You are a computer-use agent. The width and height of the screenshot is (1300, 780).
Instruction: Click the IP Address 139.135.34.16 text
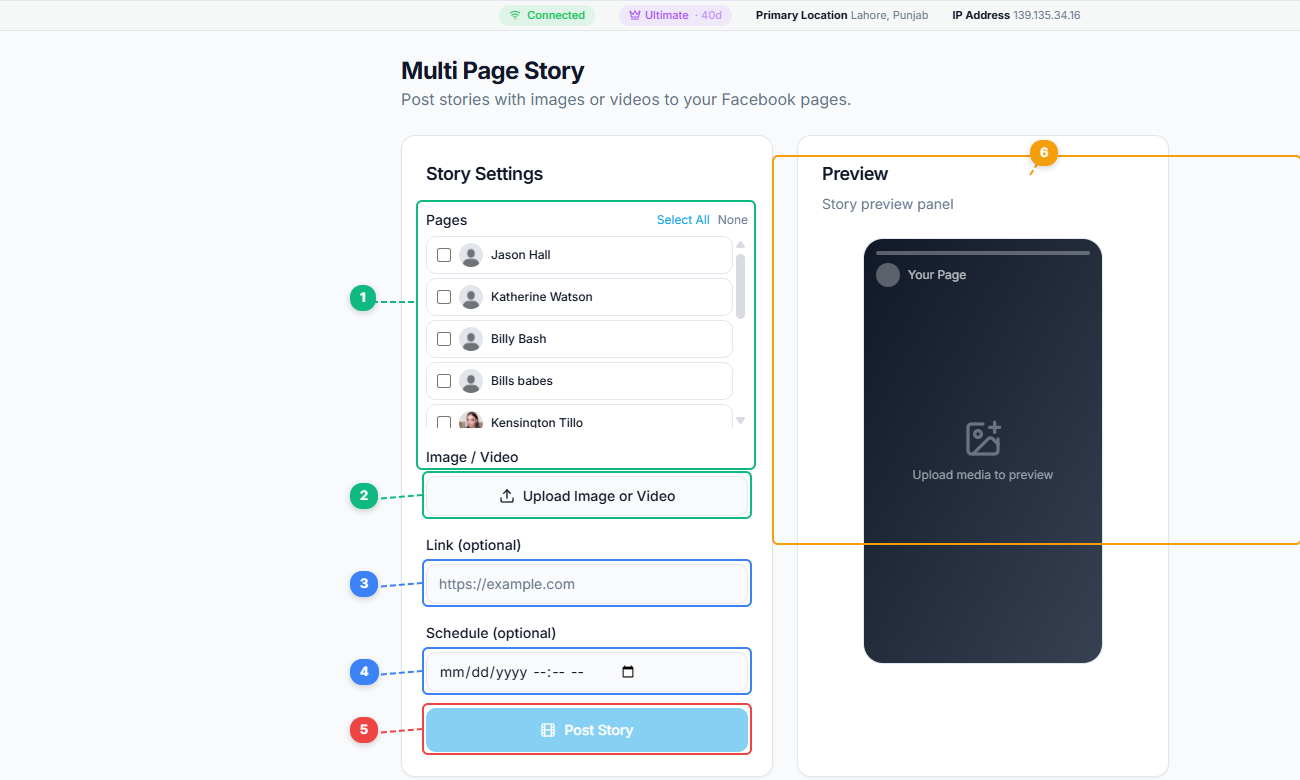point(1016,15)
